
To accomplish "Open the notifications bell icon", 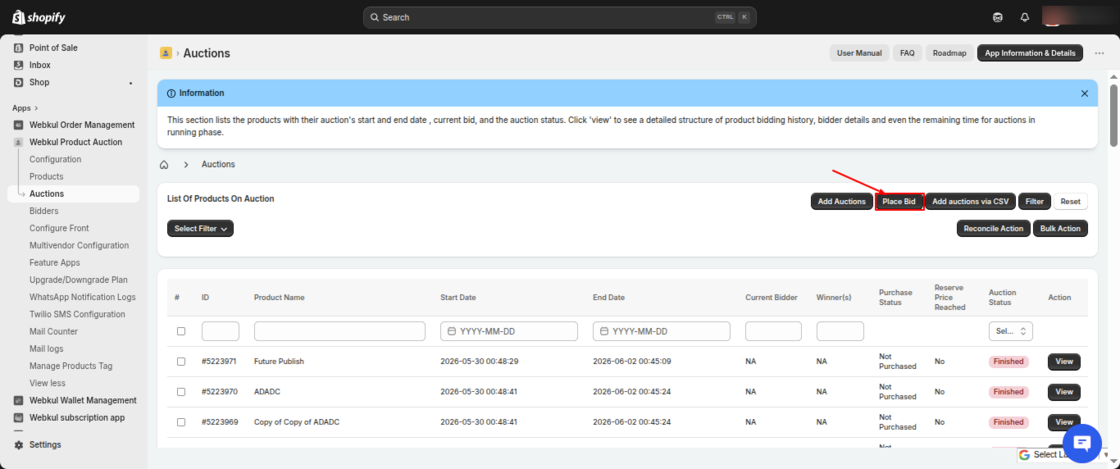I will [1025, 17].
